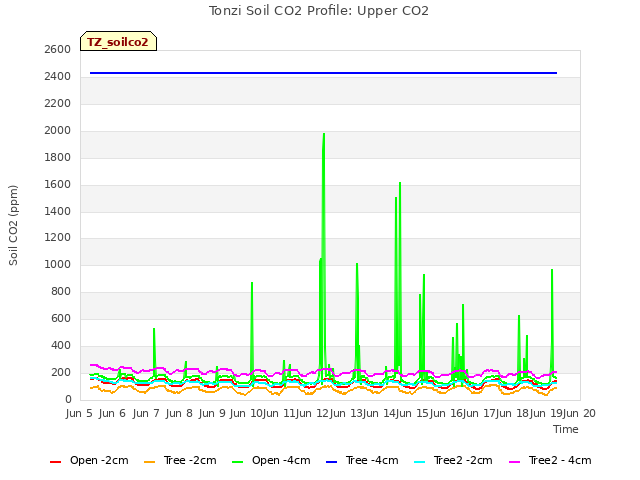Click the 2600 y-axis tick value
640x480 pixels.
click(58, 49)
